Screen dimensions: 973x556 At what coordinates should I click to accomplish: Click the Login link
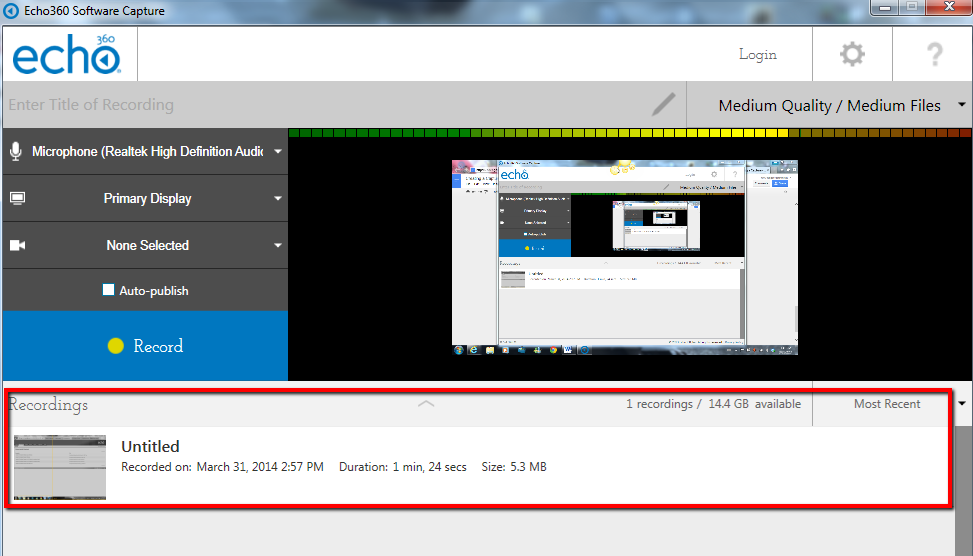click(758, 55)
